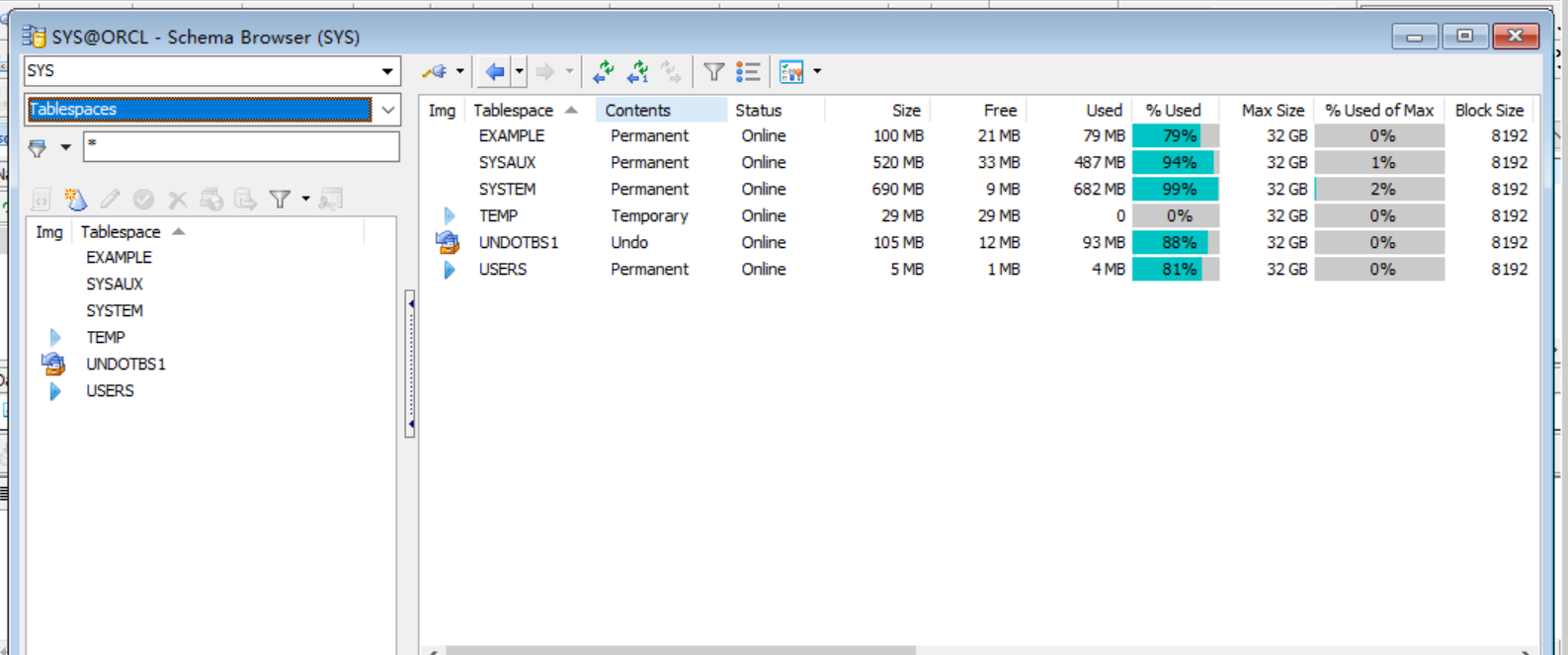This screenshot has width=1568, height=655.
Task: Click the asterisk filter text field
Action: [x=241, y=146]
